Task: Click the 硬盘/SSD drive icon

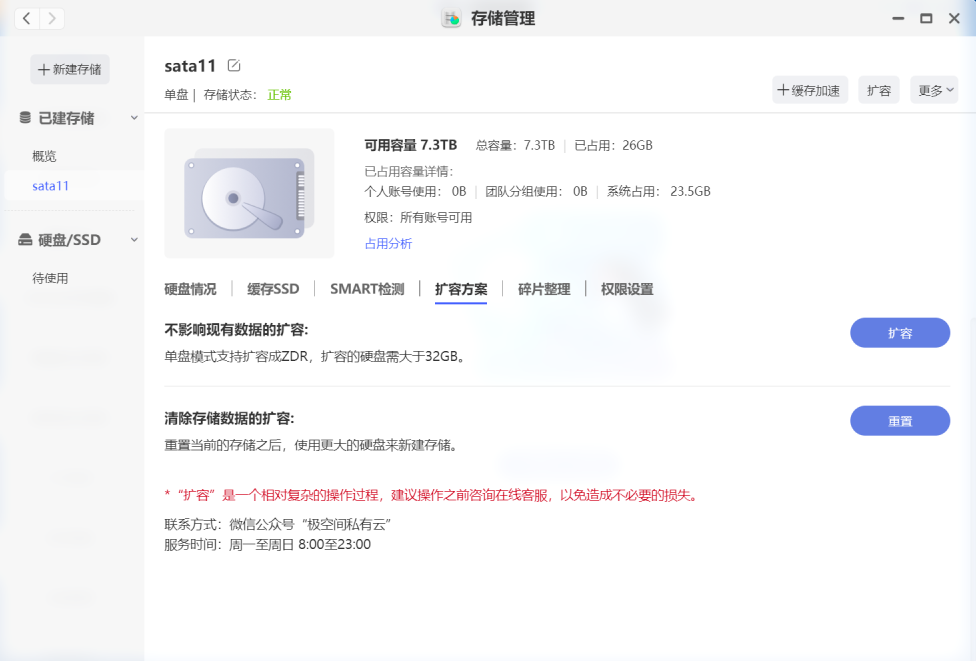Action: [25, 240]
